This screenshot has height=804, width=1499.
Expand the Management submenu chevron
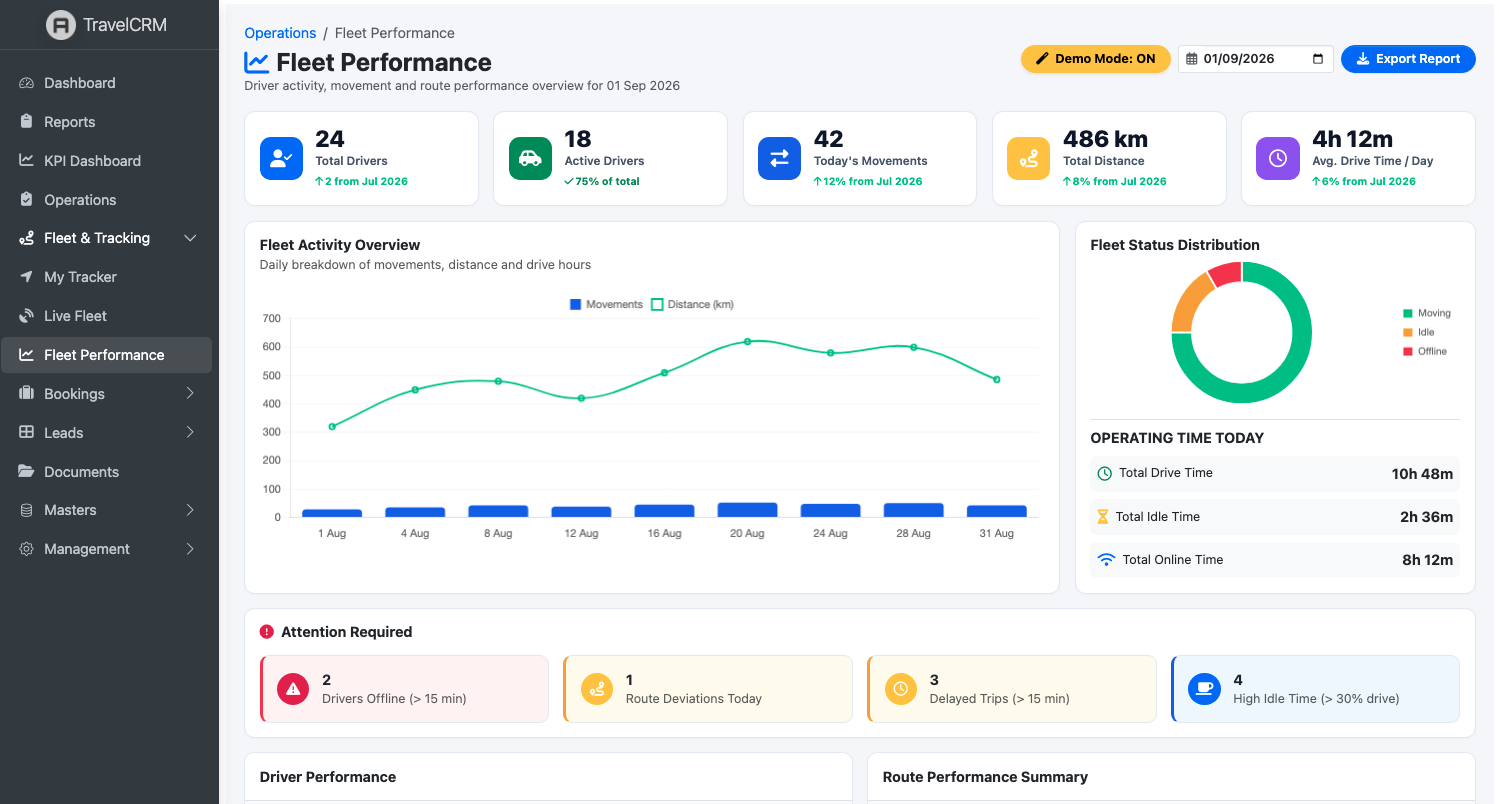(x=190, y=549)
